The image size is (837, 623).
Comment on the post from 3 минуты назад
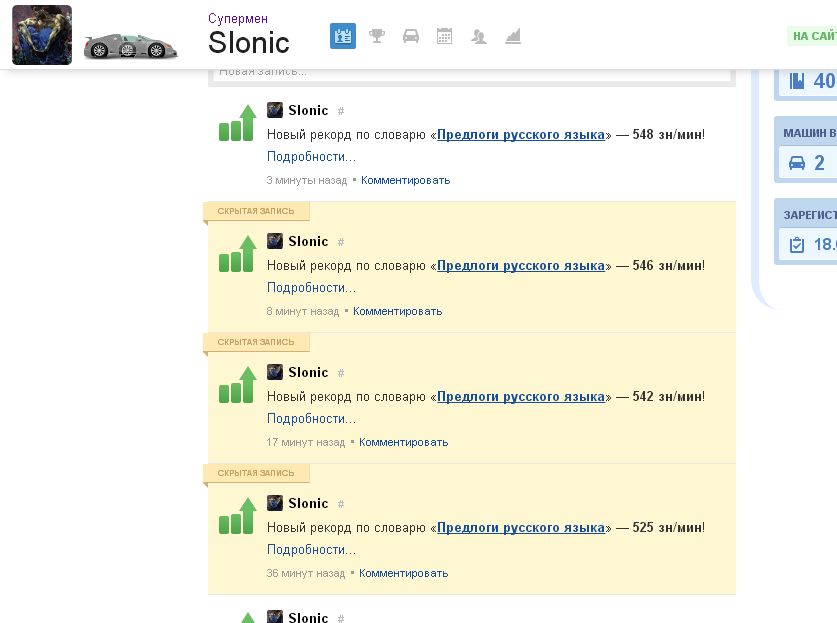[x=405, y=181]
